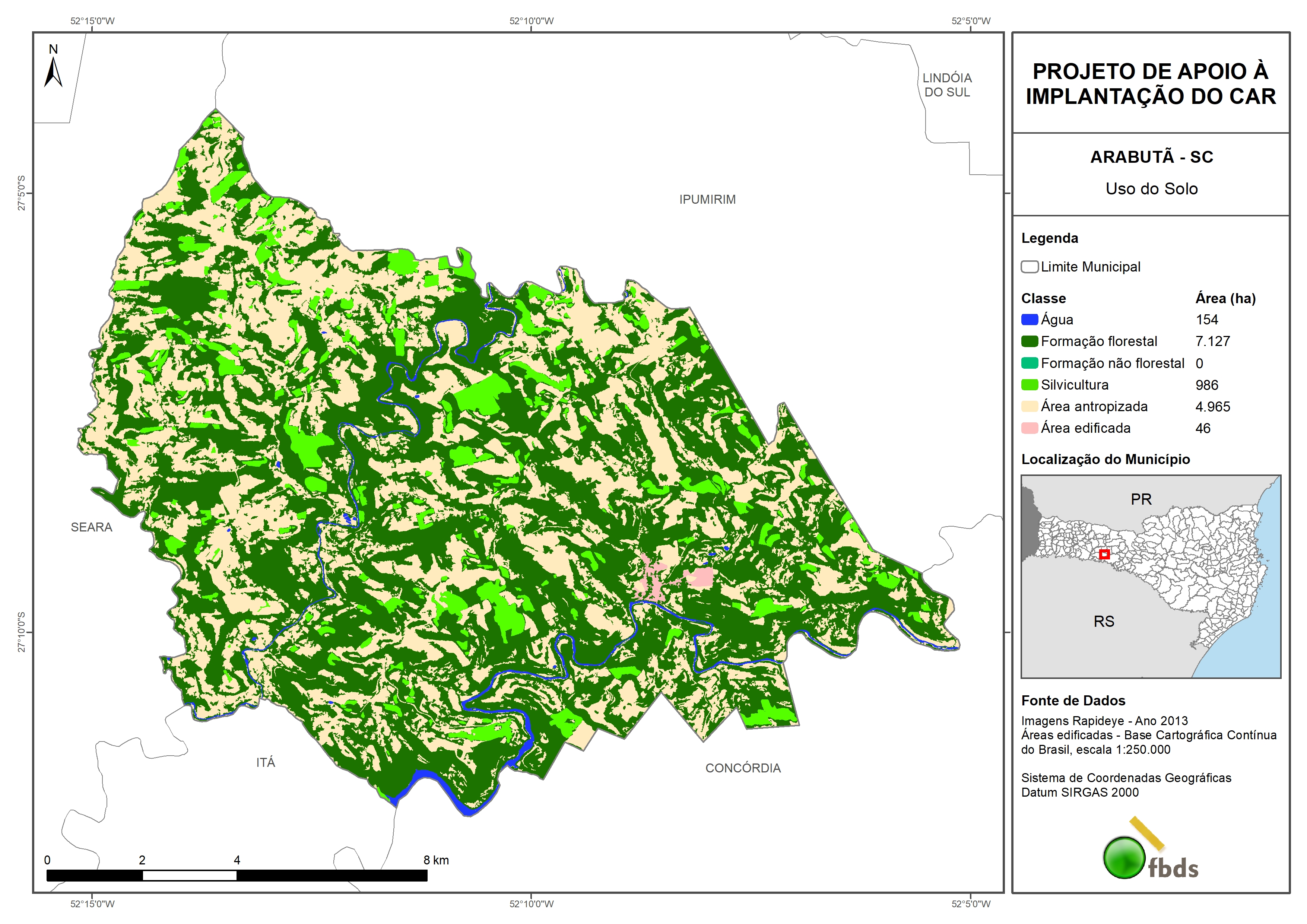1307x924 pixels.
Task: Click the red square on locator map
Action: pos(1104,554)
